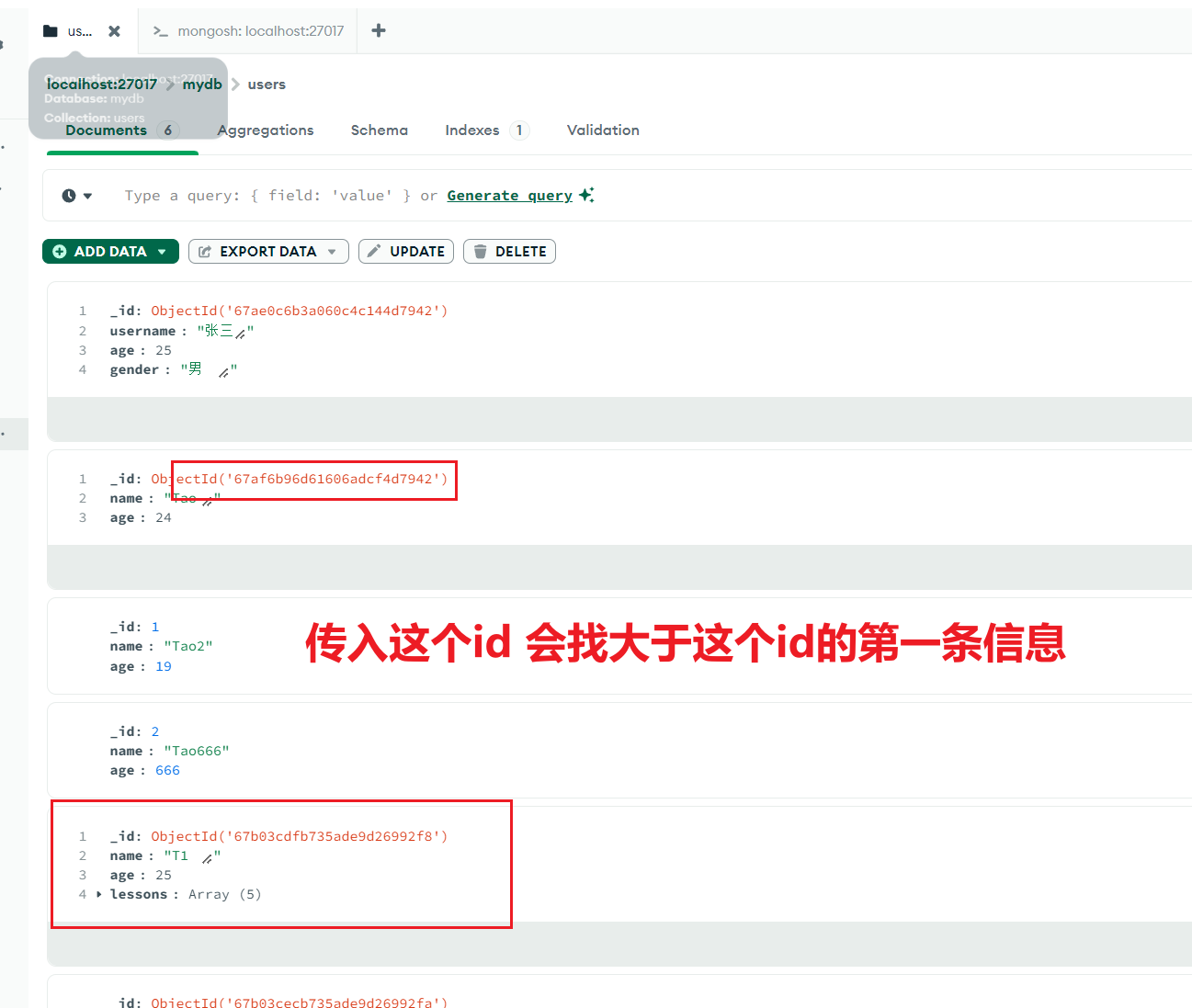Click the trash icon on DELETE button
The image size is (1192, 1008).
pyautogui.click(x=480, y=252)
